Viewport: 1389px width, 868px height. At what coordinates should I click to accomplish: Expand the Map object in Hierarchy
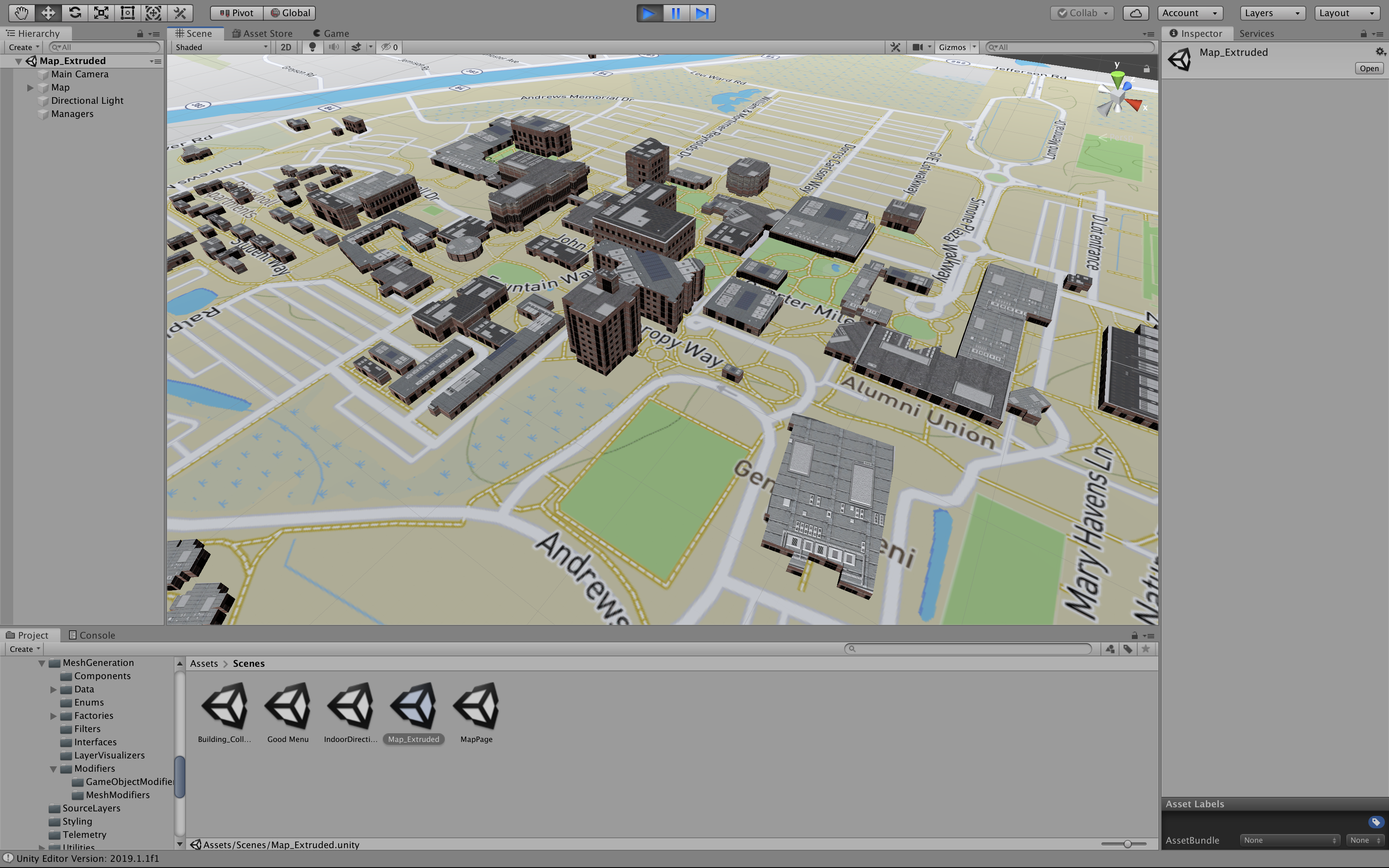[31, 87]
